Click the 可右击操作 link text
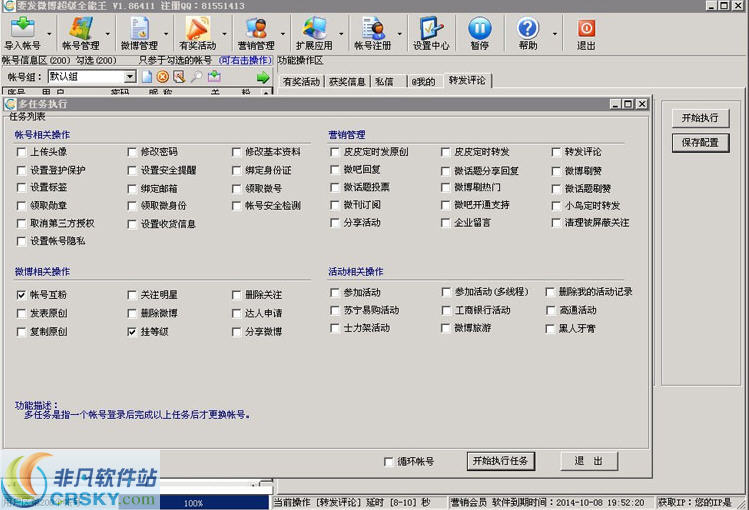 (246, 60)
